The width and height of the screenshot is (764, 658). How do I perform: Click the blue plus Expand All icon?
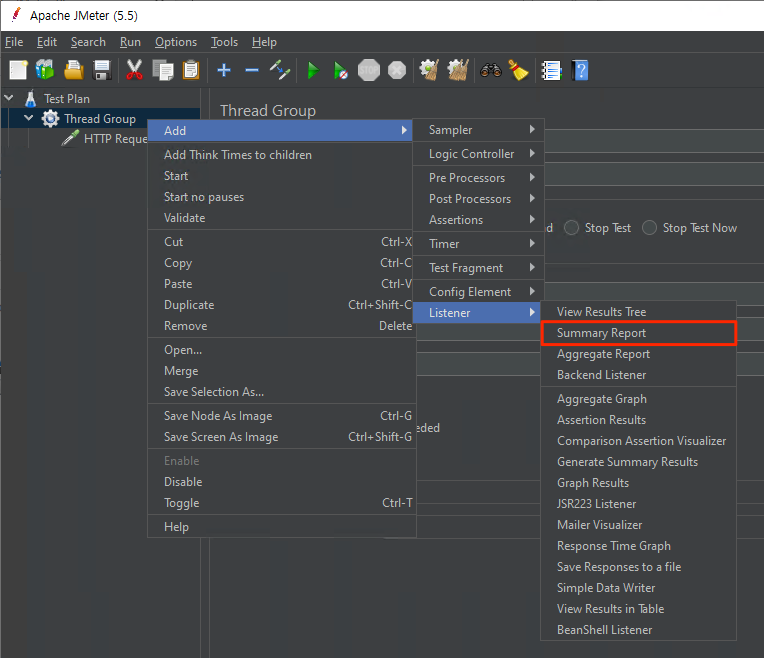[224, 70]
